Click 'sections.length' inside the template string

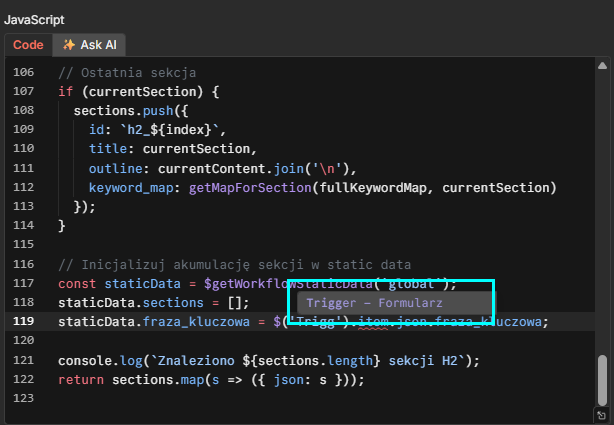[x=315, y=361]
